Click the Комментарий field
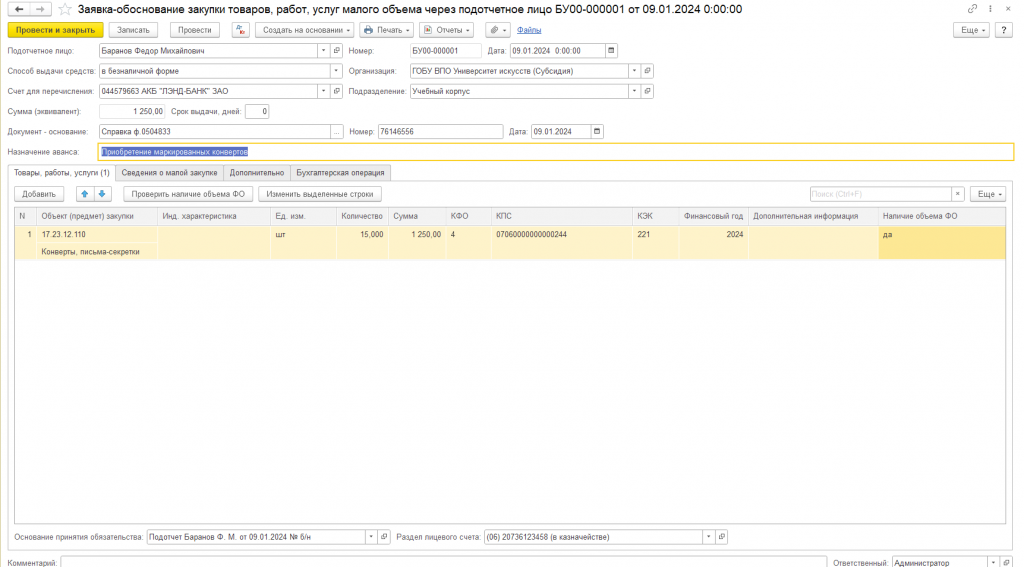 [x=443, y=562]
